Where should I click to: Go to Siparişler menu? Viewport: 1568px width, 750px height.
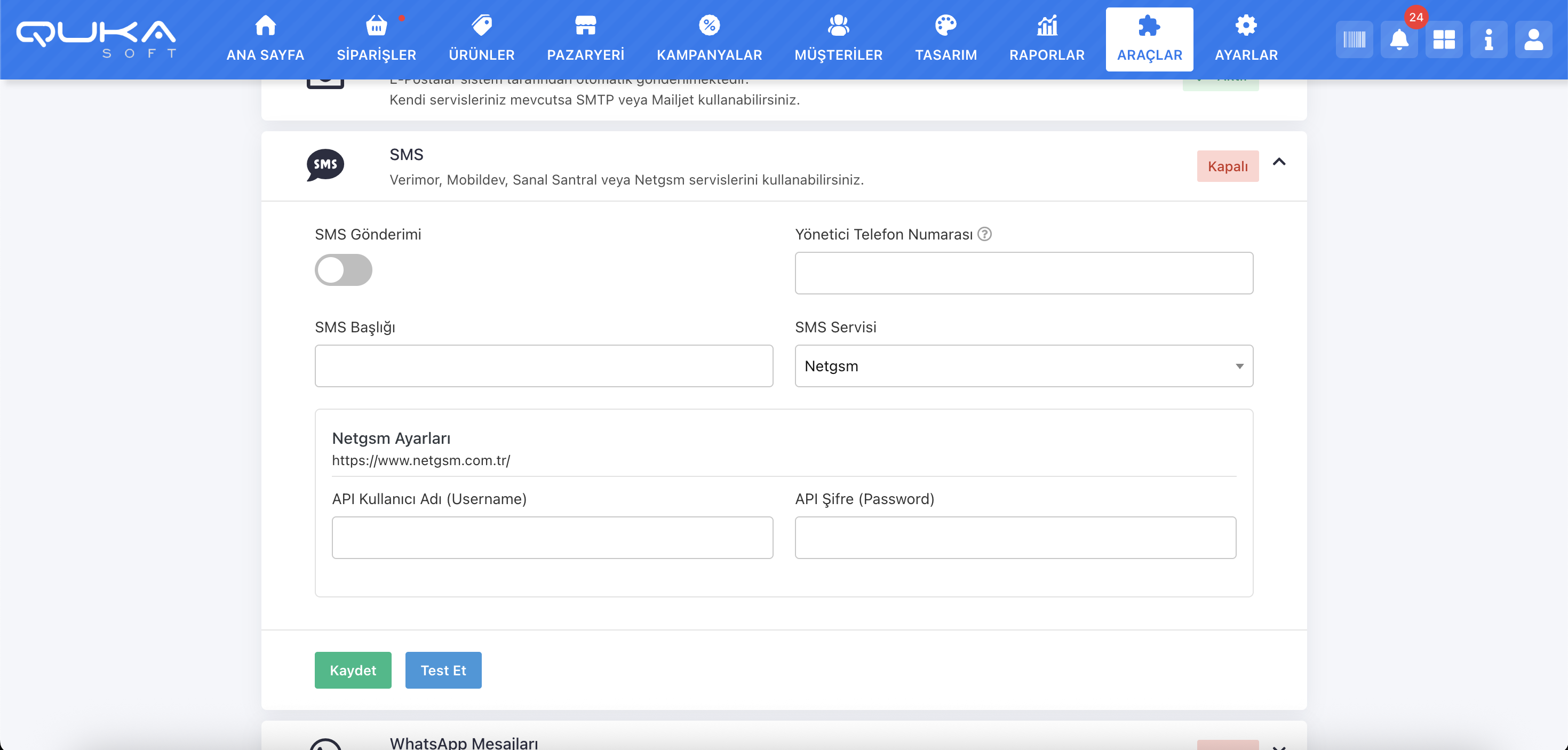376,39
